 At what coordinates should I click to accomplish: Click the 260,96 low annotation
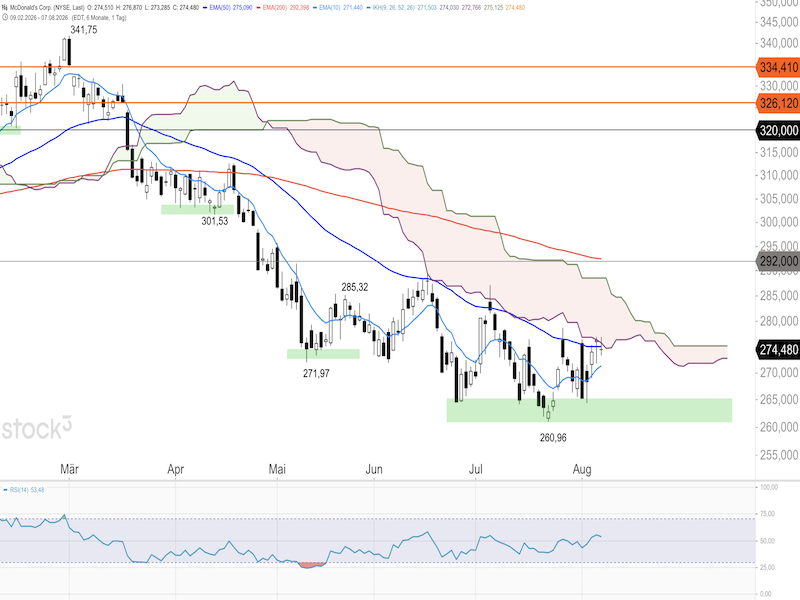pyautogui.click(x=553, y=438)
